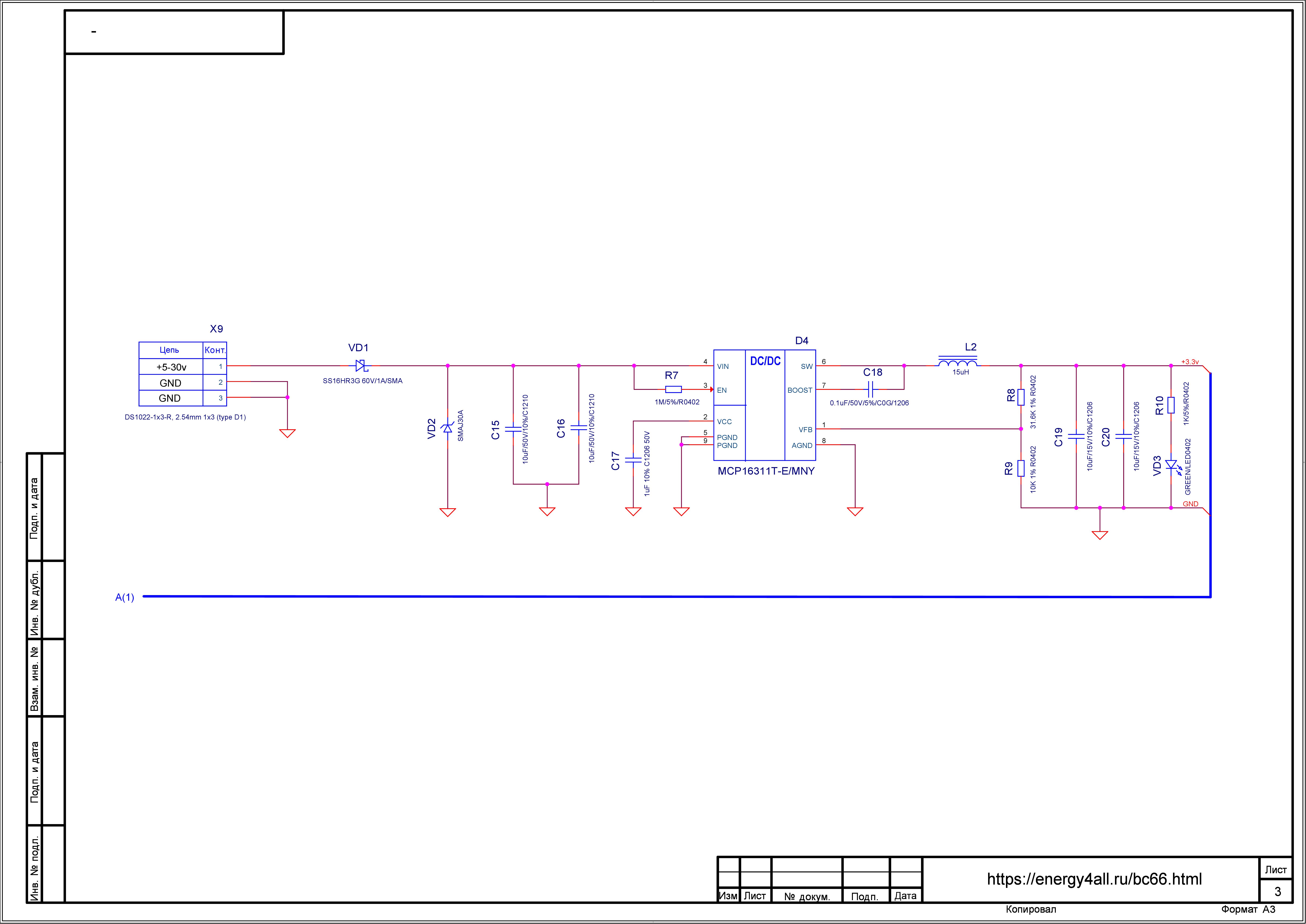Click the Конт. column header

click(215, 350)
